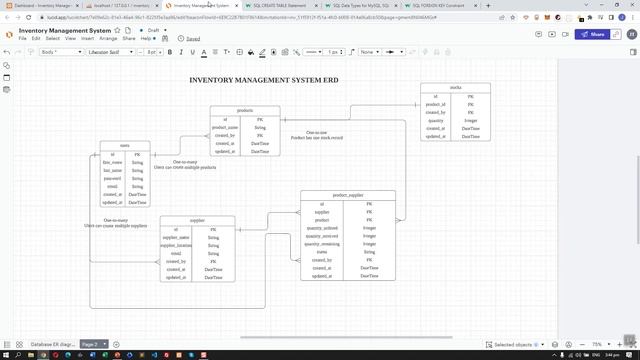
Task: Open the find binoculars icon
Action: 165,38
